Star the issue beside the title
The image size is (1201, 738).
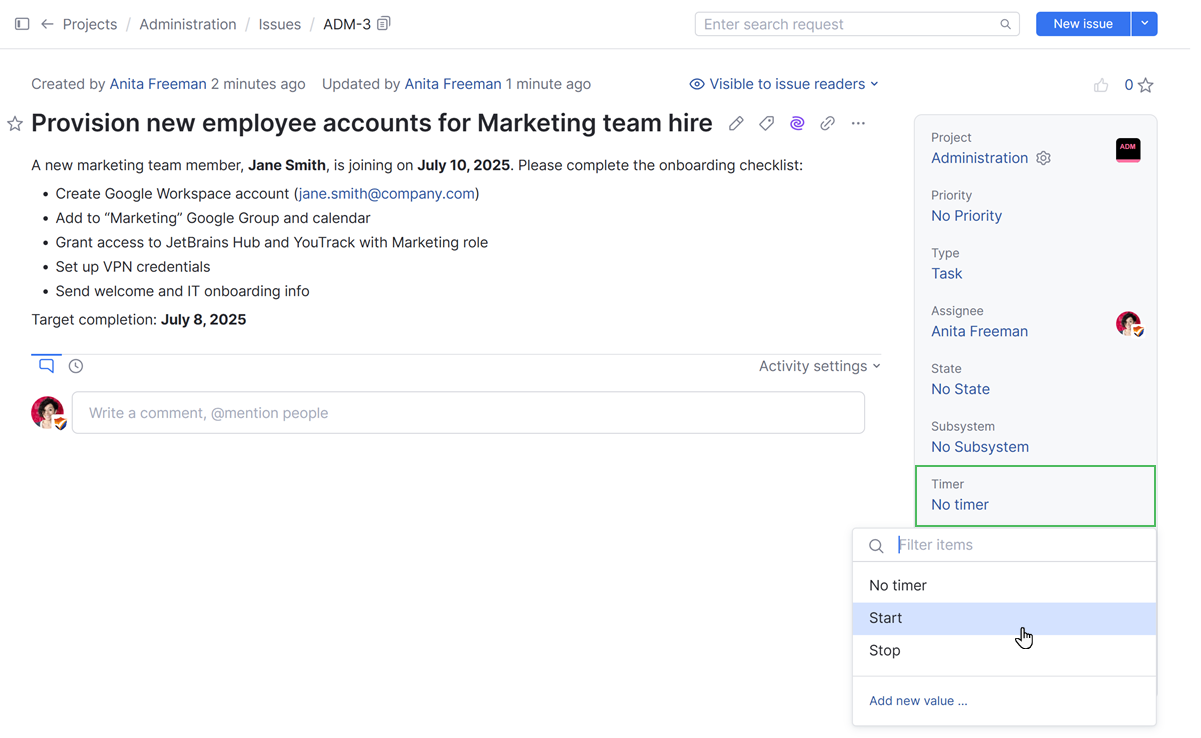pyautogui.click(x=15, y=124)
